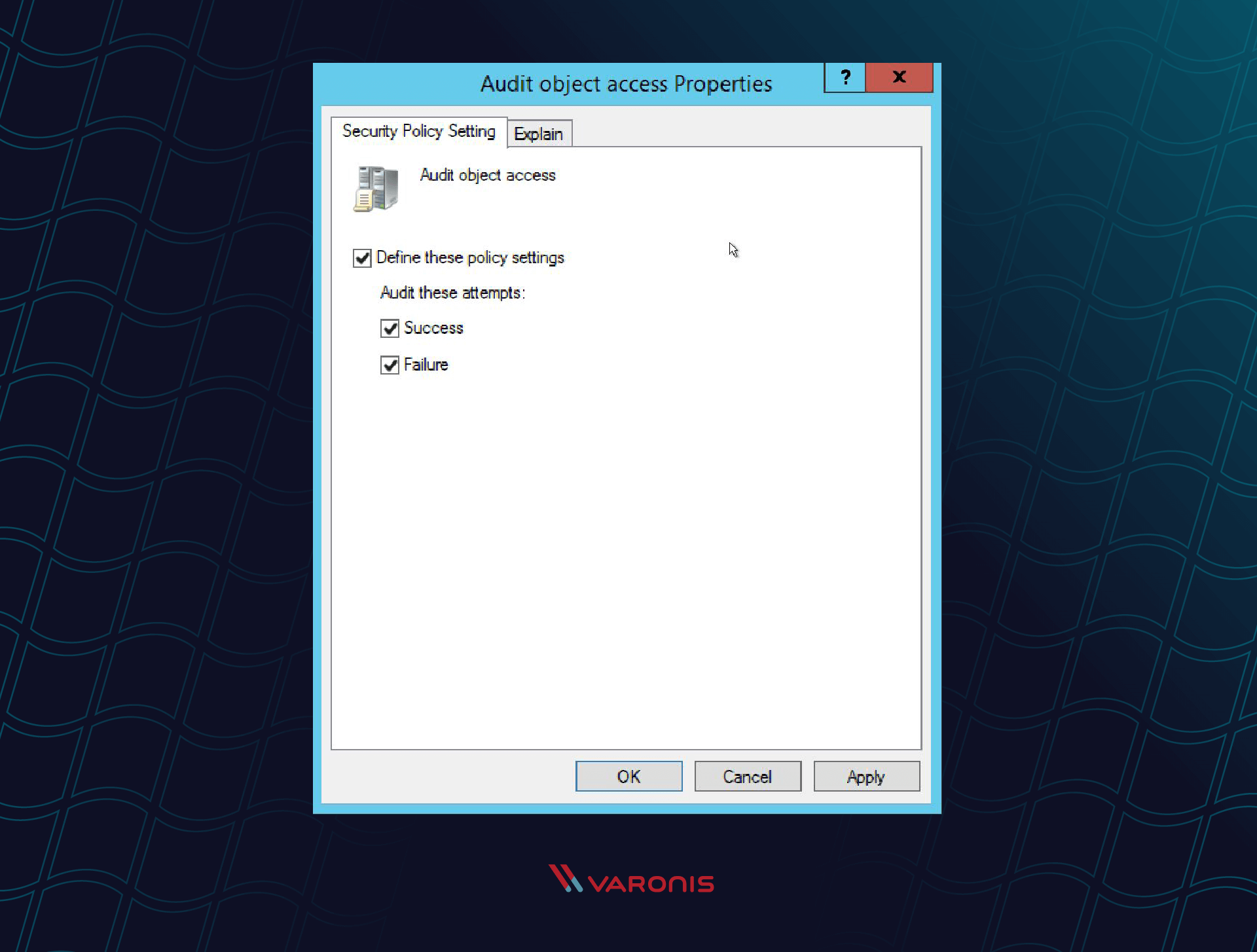Disable the Success audit checkbox
The width and height of the screenshot is (1257, 952).
[x=390, y=328]
